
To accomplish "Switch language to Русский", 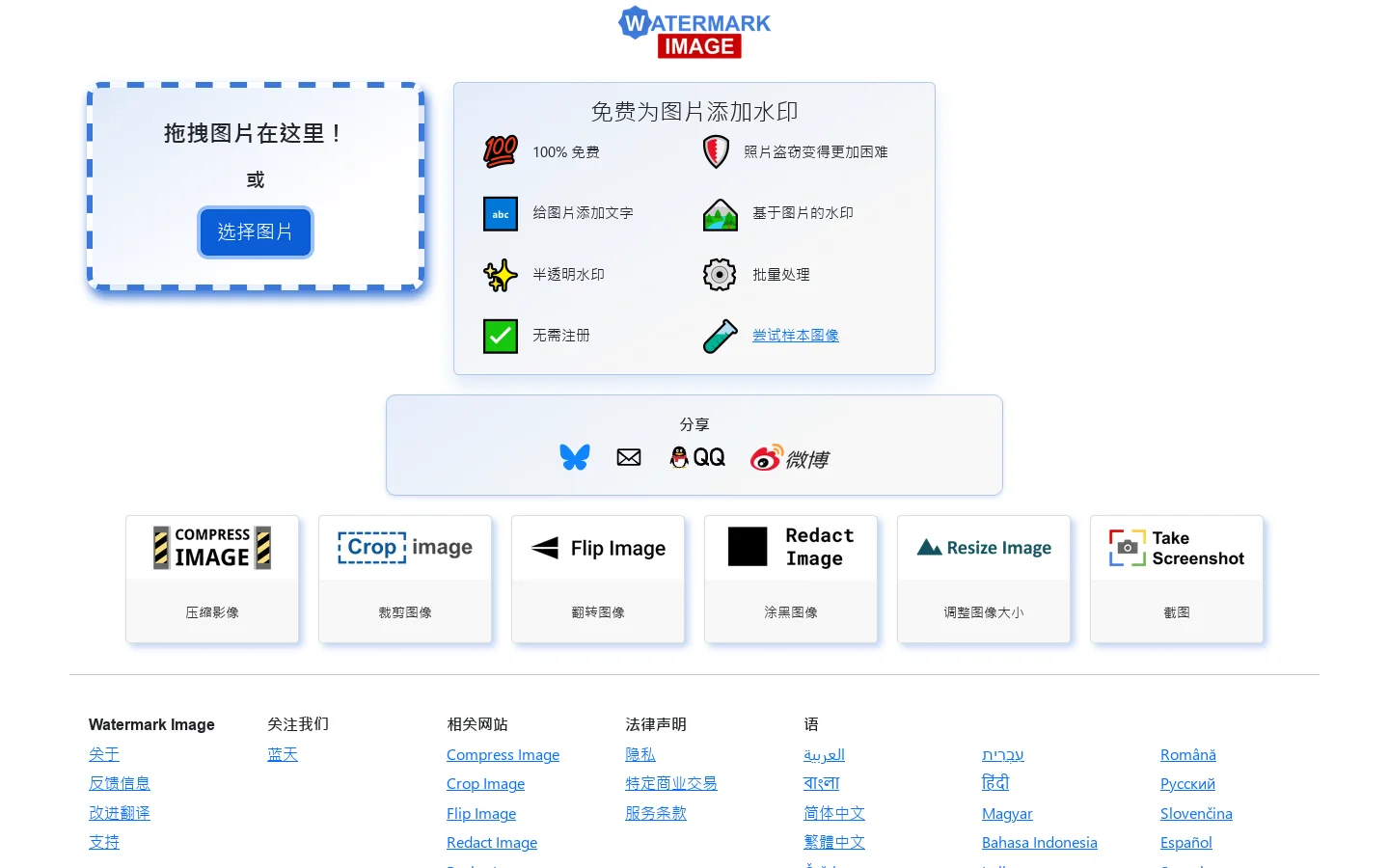I will coord(1187,784).
